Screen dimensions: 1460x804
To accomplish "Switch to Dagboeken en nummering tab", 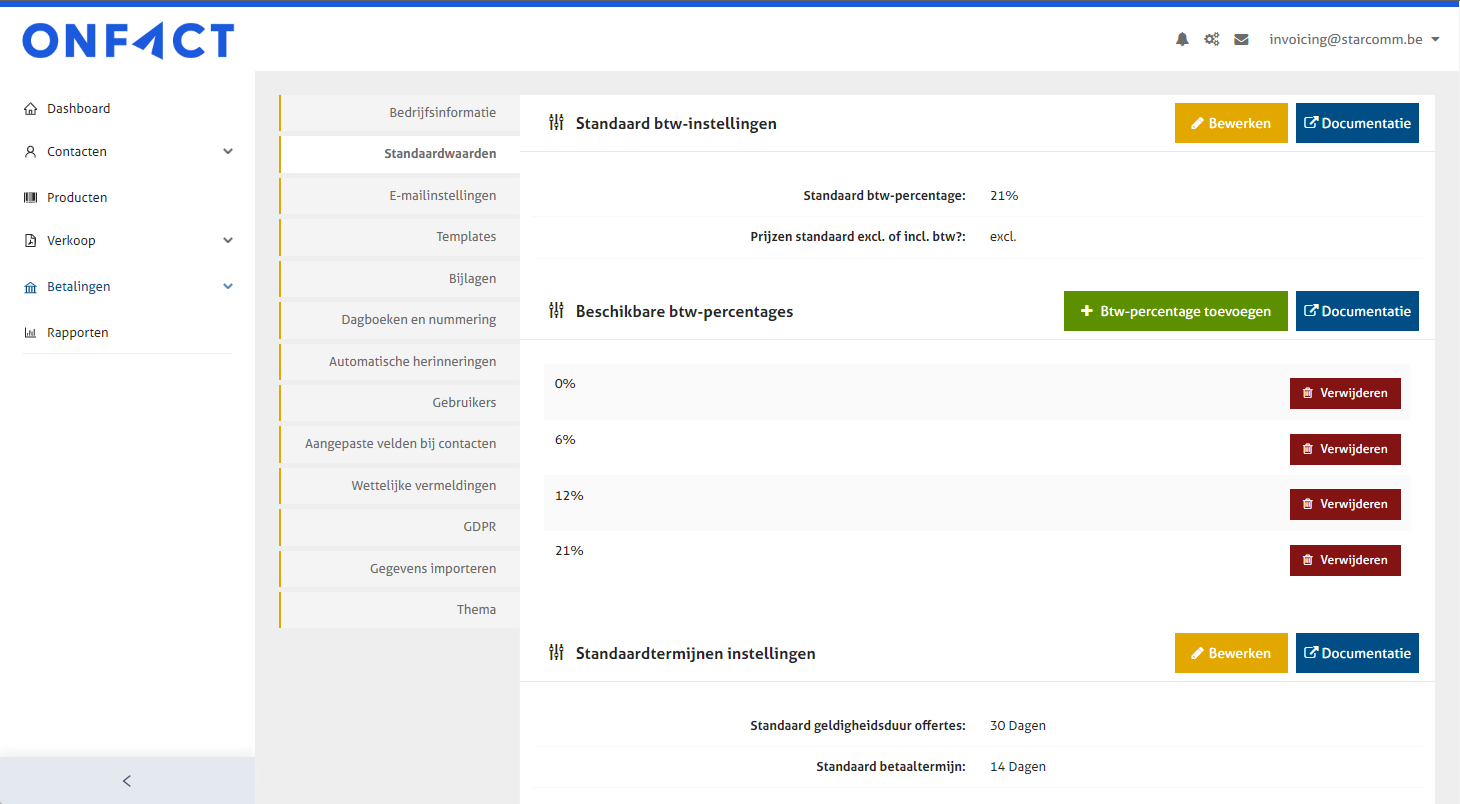I will tap(418, 320).
